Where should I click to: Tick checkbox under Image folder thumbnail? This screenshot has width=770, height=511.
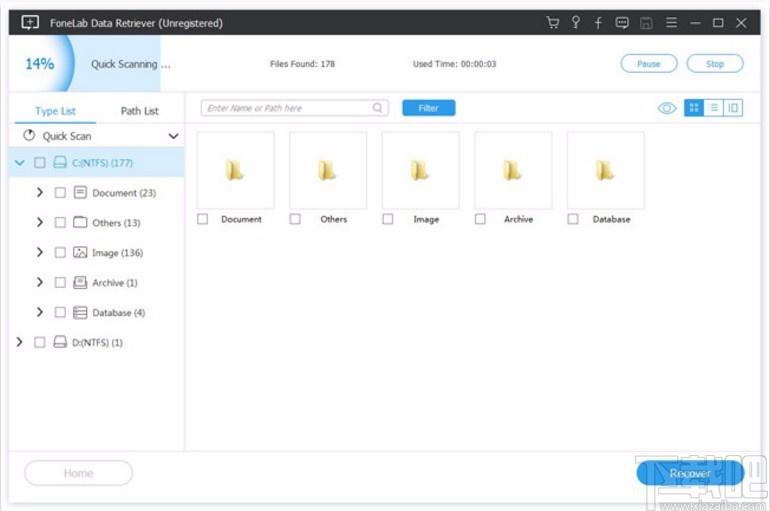coord(387,219)
